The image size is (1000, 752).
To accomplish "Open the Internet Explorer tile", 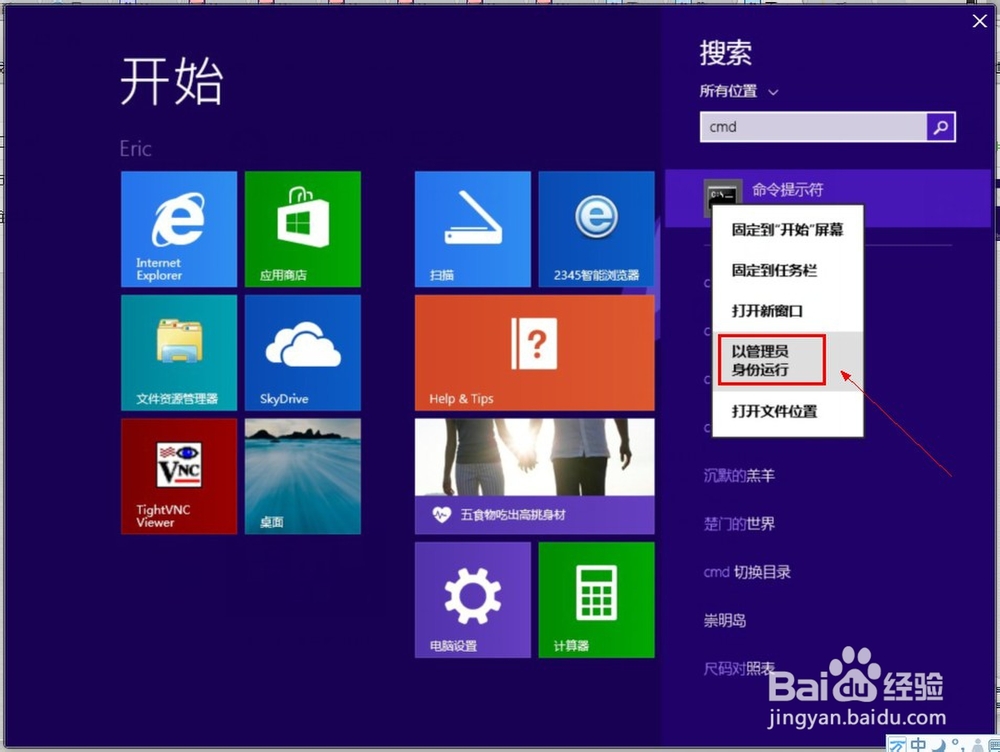I will [x=178, y=228].
